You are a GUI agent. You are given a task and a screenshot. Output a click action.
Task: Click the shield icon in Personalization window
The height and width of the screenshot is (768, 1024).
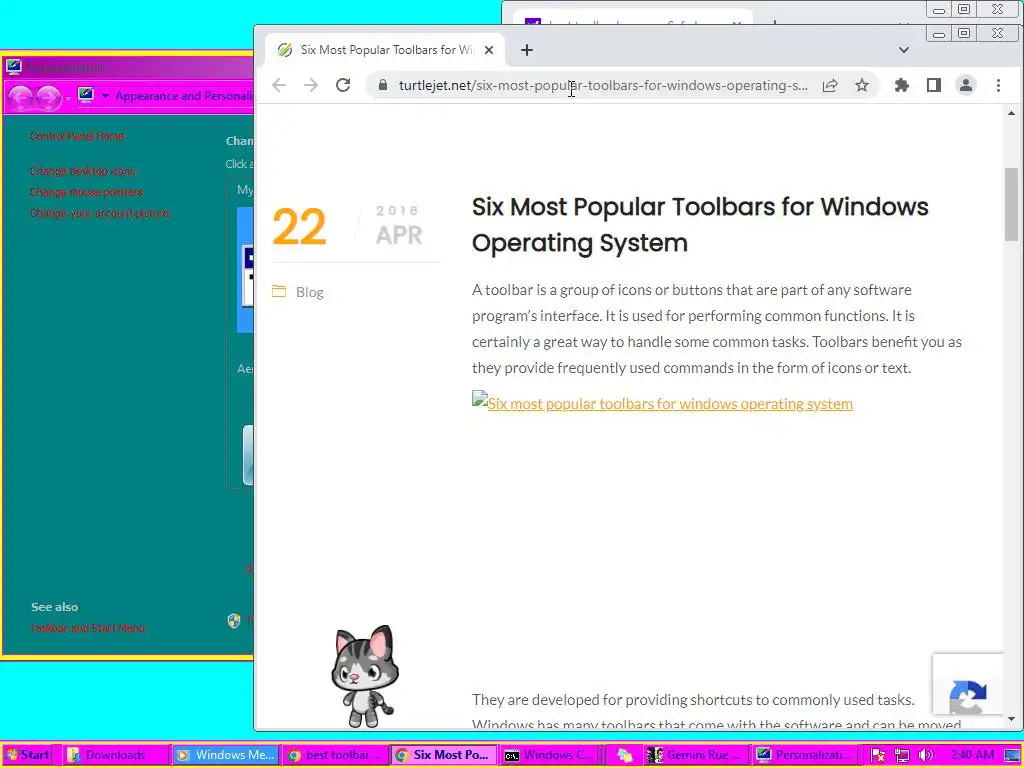234,620
